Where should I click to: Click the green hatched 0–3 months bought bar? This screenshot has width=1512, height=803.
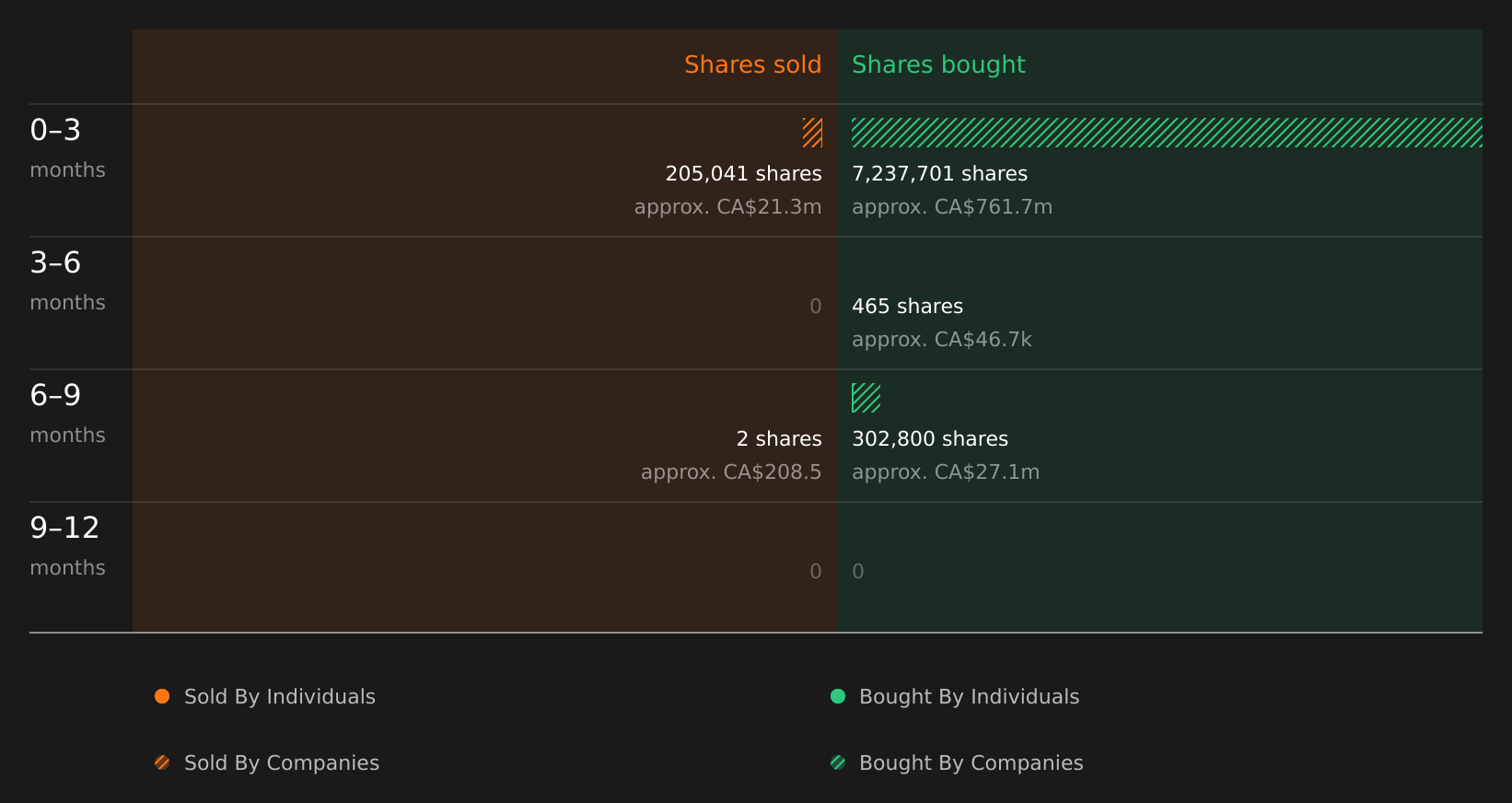coord(1167,133)
